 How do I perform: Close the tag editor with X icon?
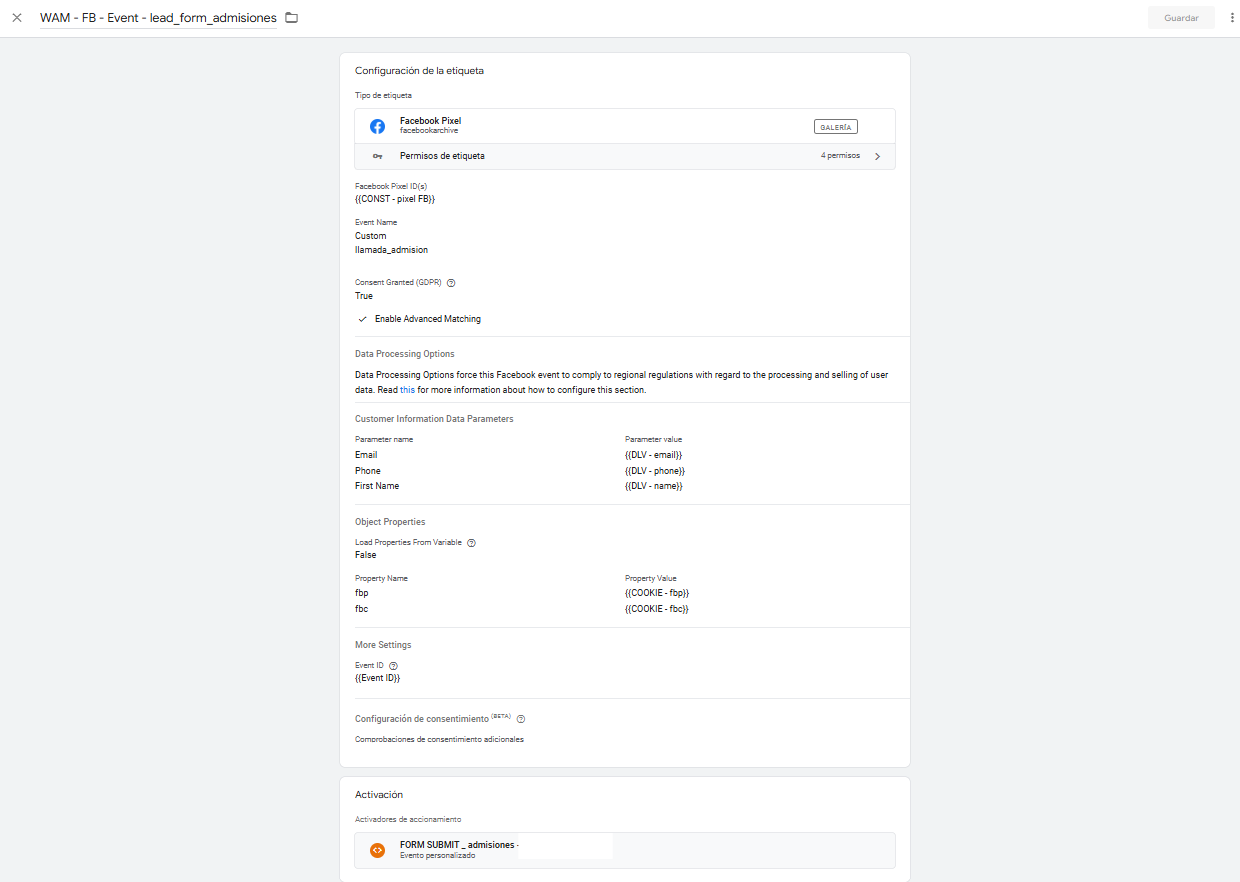click(17, 18)
